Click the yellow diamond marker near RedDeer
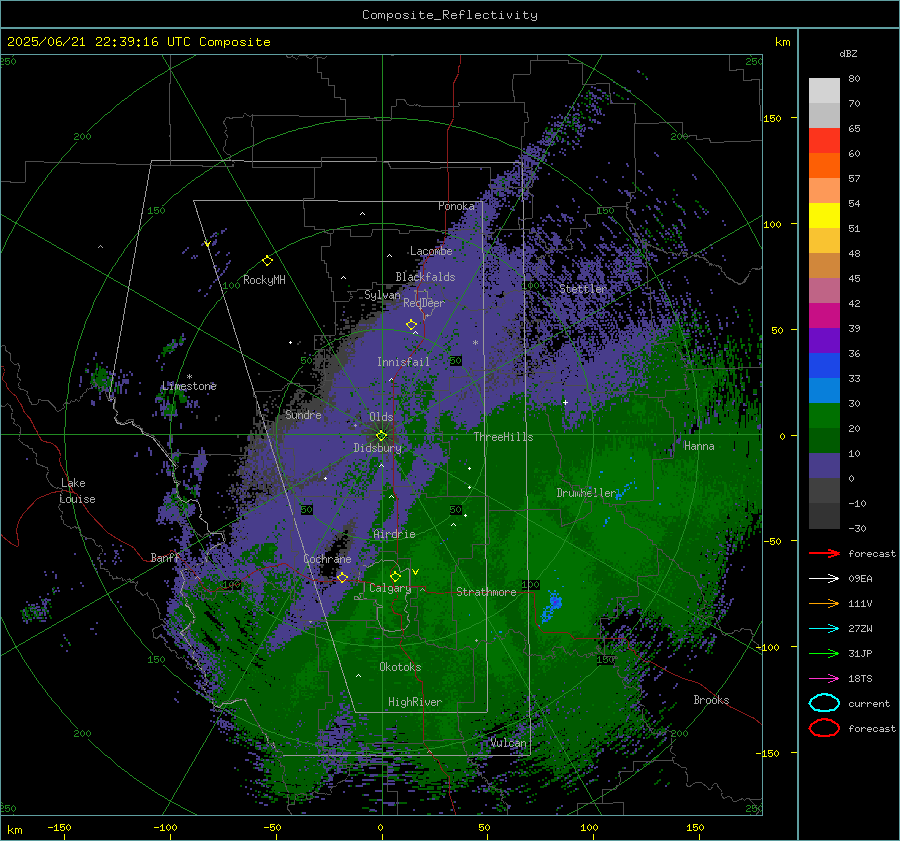900x841 pixels. (x=411, y=325)
